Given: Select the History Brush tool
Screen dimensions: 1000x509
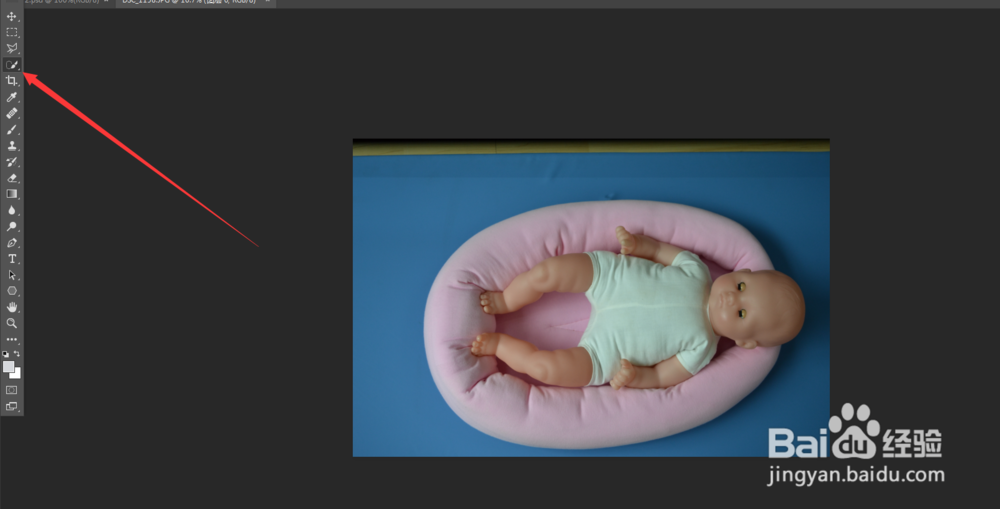Looking at the screenshot, I should 11,162.
